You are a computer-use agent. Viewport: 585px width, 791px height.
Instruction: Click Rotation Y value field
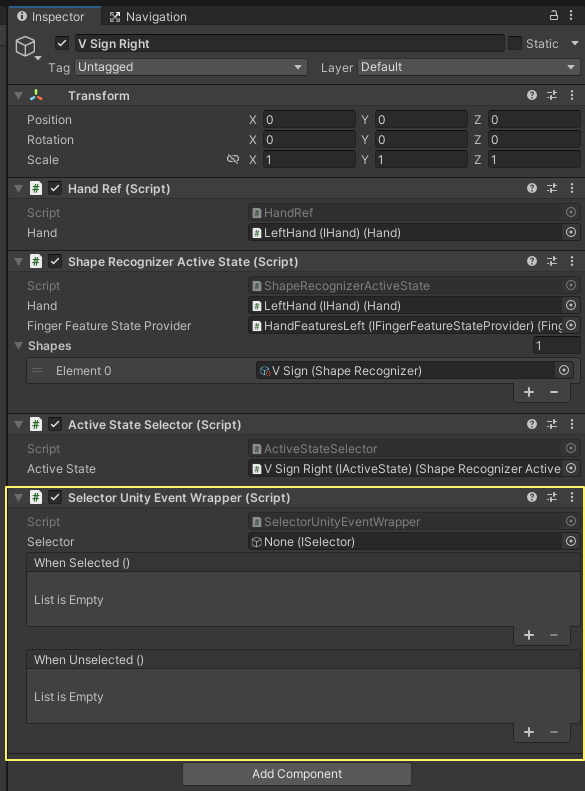(x=421, y=140)
